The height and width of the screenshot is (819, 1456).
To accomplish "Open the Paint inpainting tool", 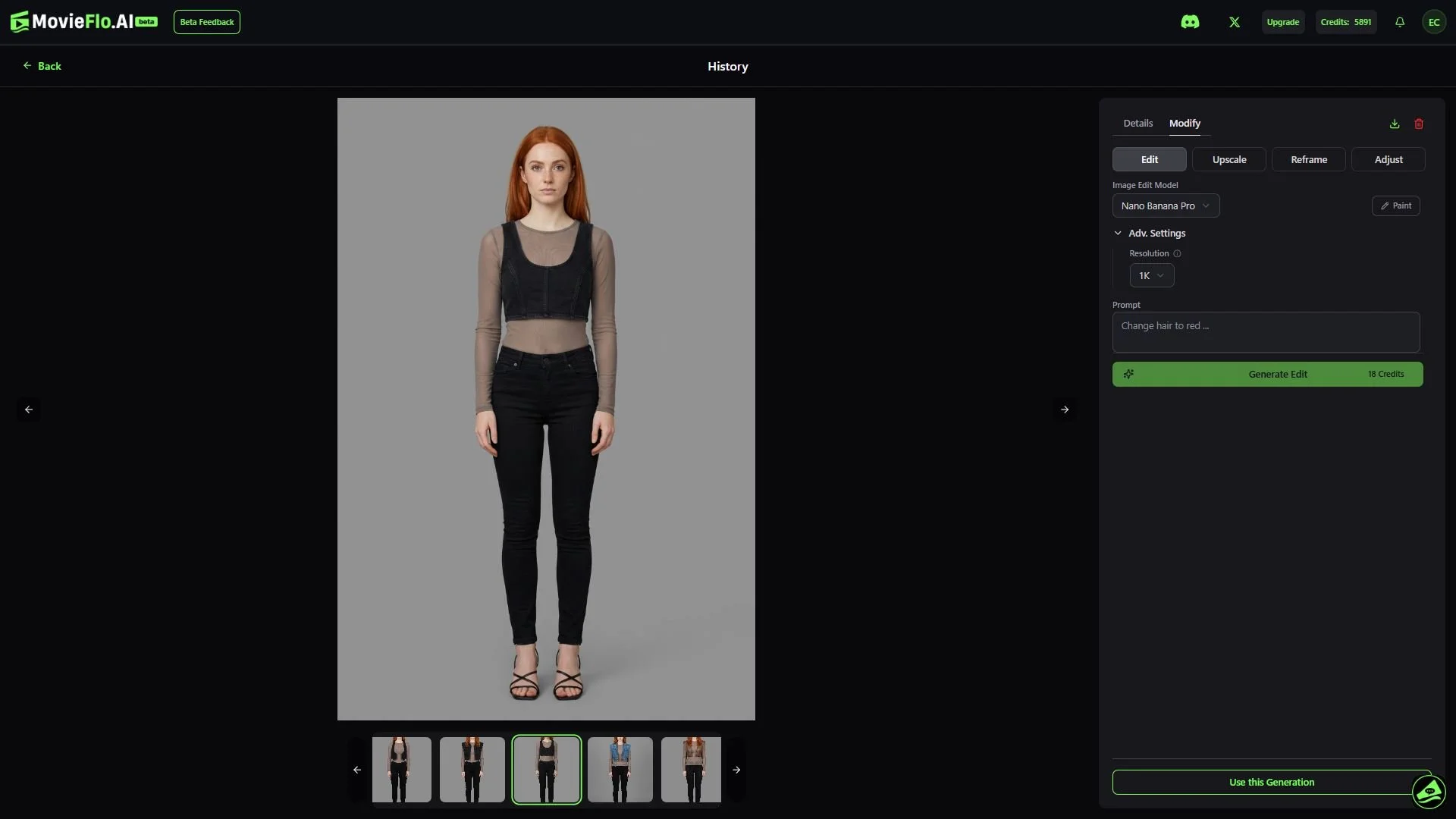I will (x=1395, y=206).
